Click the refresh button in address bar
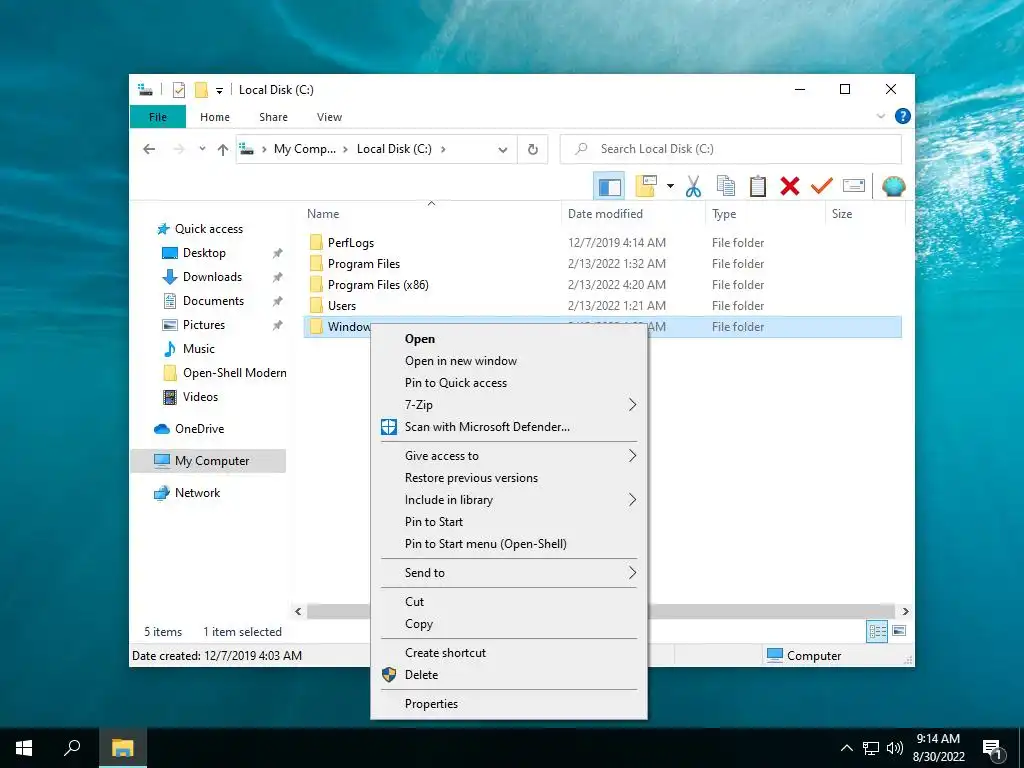Image resolution: width=1024 pixels, height=768 pixels. [533, 149]
